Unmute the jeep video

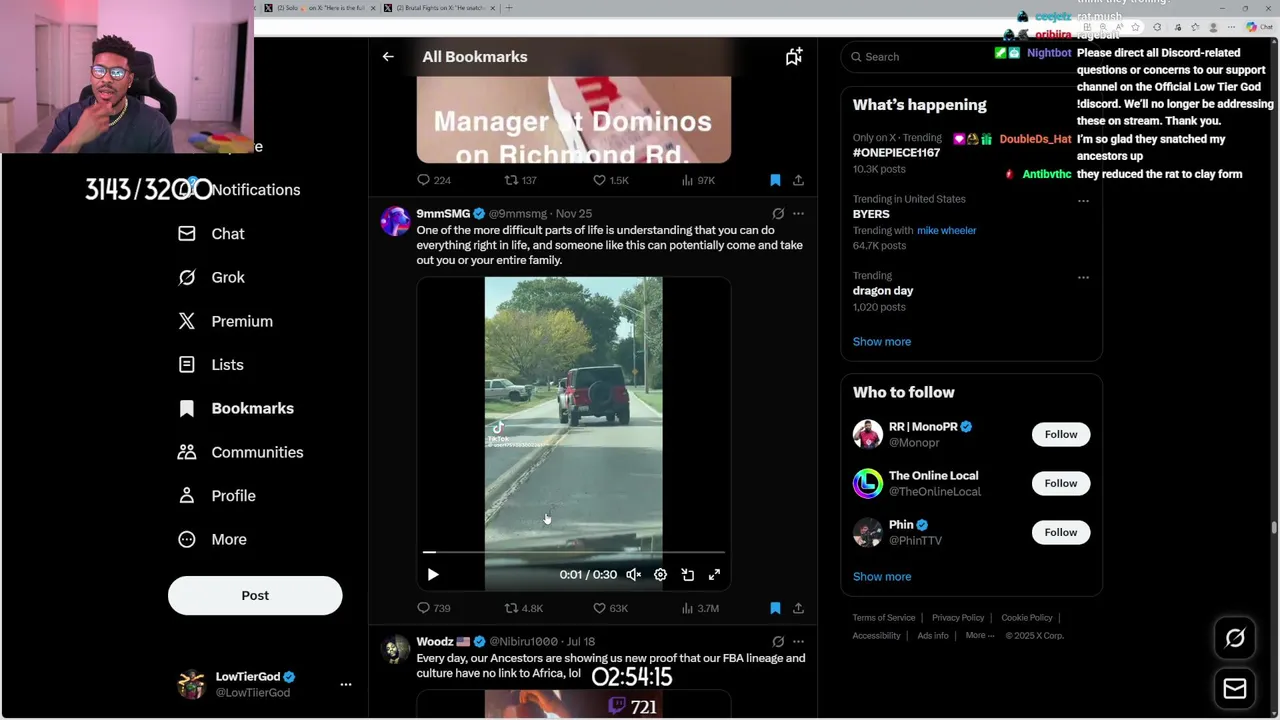(x=633, y=575)
